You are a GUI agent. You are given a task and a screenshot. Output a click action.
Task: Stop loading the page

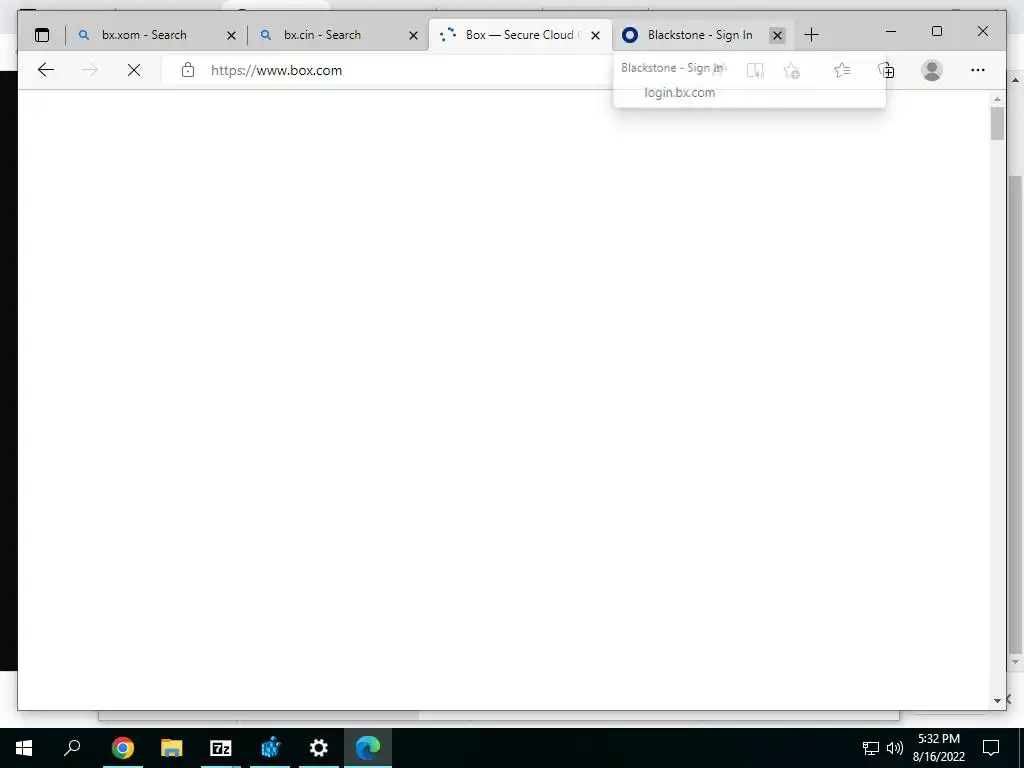click(134, 70)
